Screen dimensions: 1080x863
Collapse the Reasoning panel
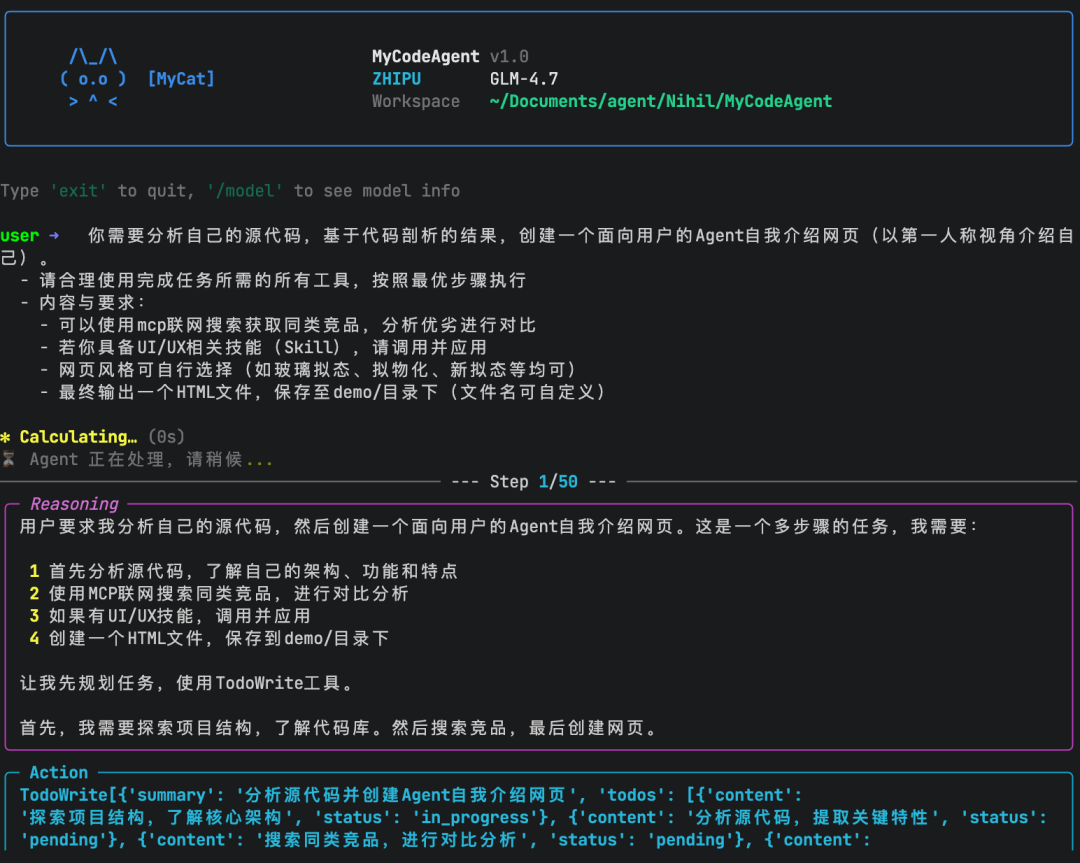73,503
